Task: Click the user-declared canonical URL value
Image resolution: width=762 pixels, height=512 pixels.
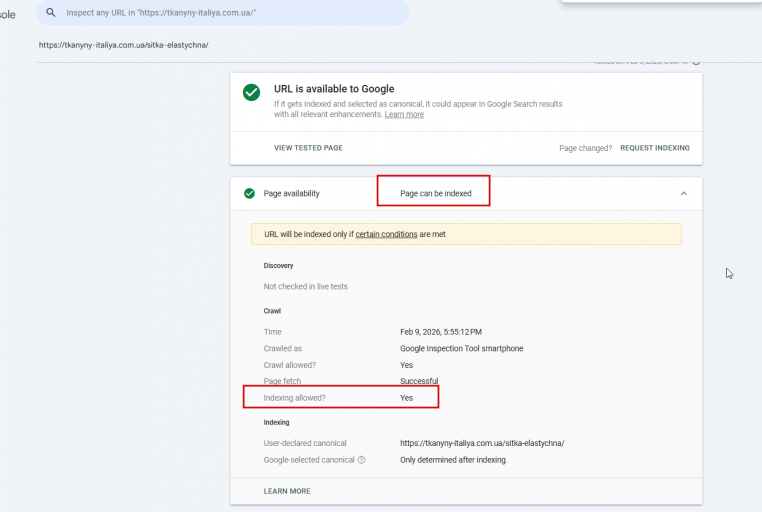Action: [x=482, y=443]
